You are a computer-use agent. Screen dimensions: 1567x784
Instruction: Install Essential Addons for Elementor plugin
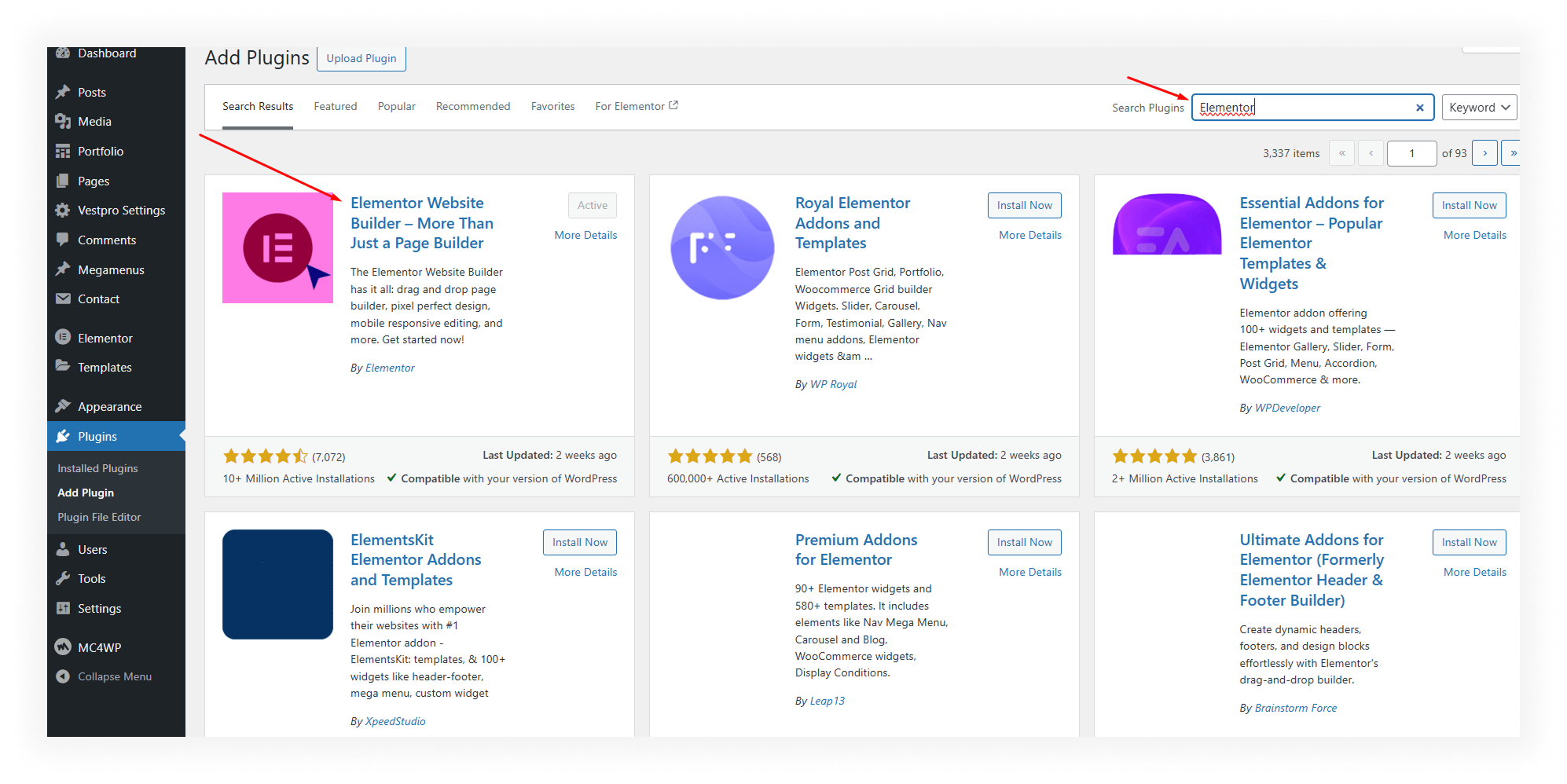point(1470,205)
